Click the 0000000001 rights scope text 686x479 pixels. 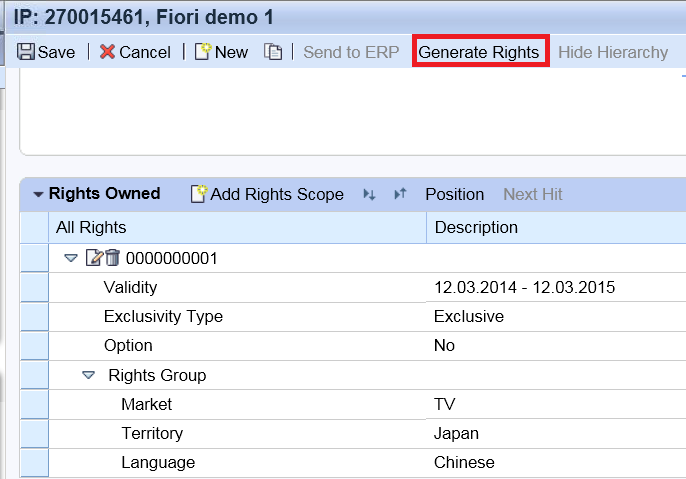tap(172, 258)
